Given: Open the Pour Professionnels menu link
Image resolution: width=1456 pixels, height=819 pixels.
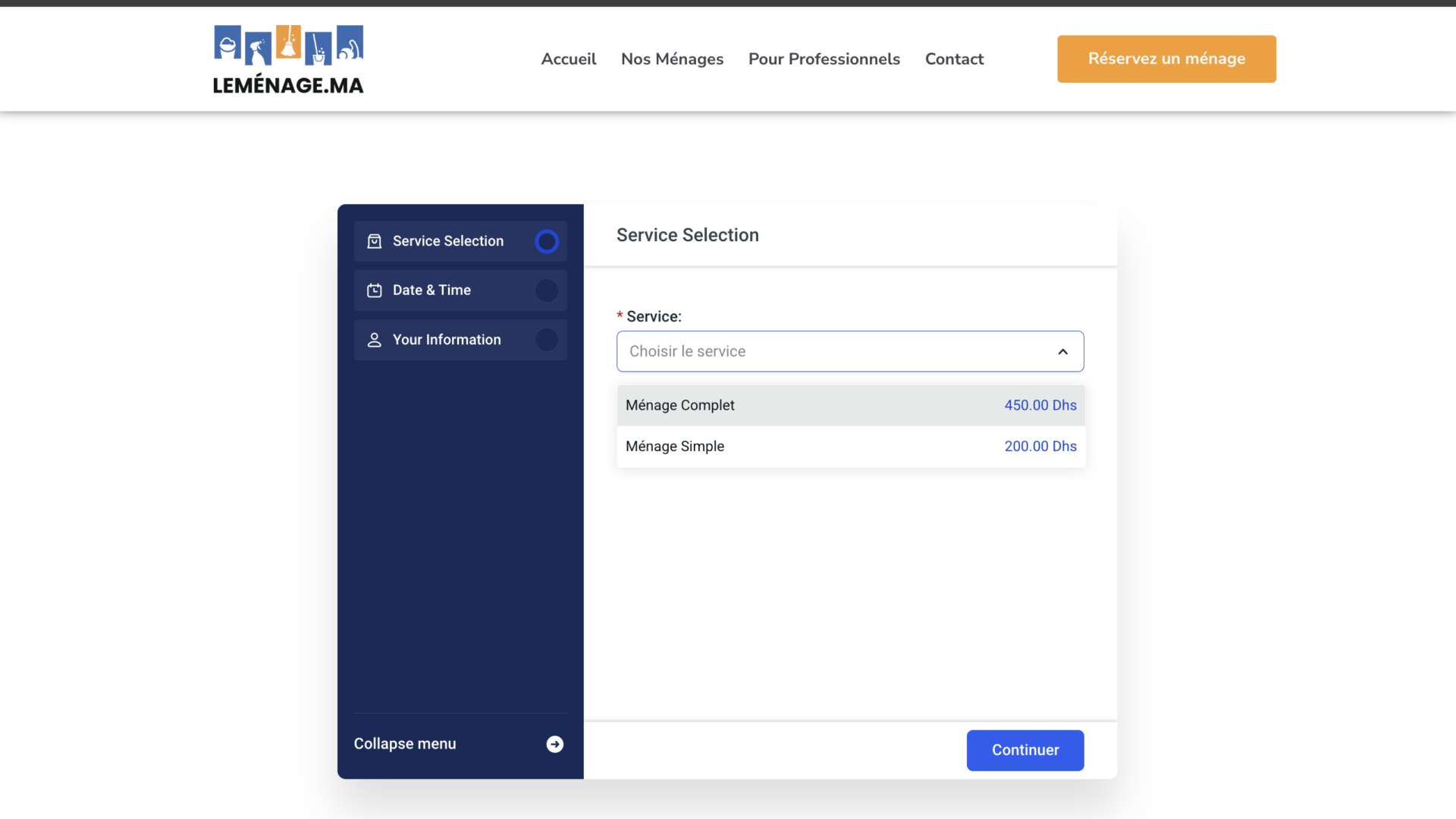Looking at the screenshot, I should 824,59.
